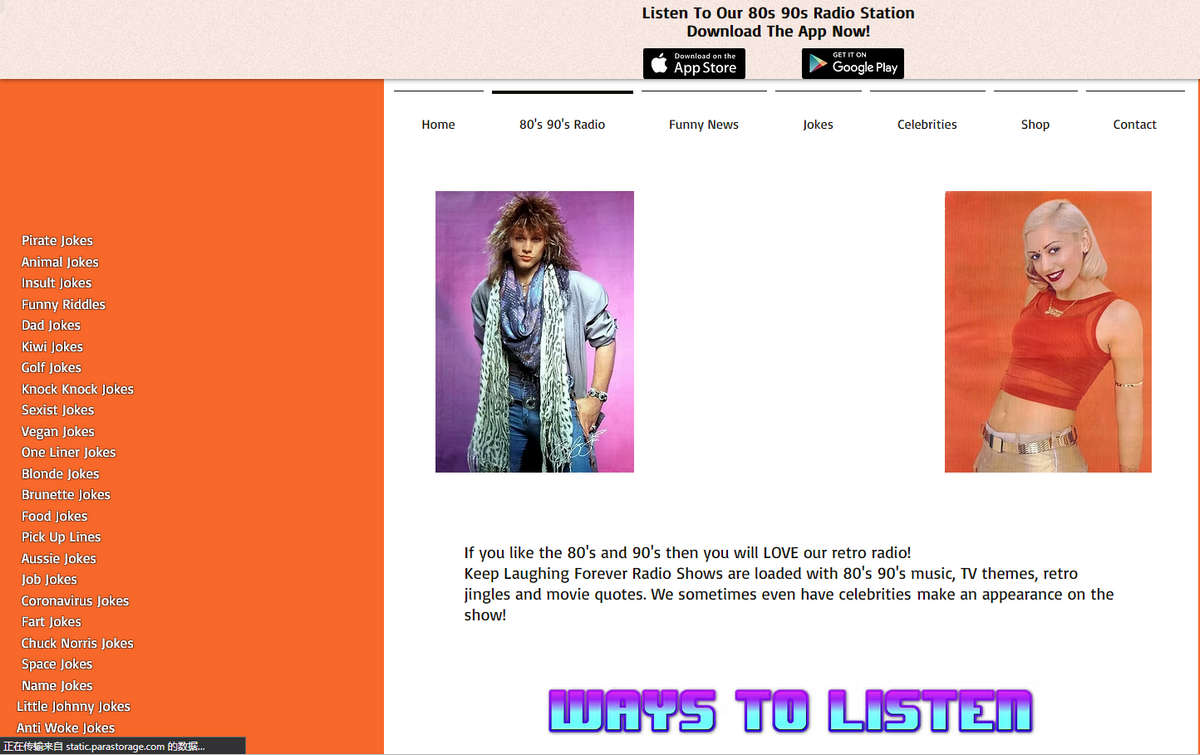Go to Insult Jokes

click(x=56, y=283)
